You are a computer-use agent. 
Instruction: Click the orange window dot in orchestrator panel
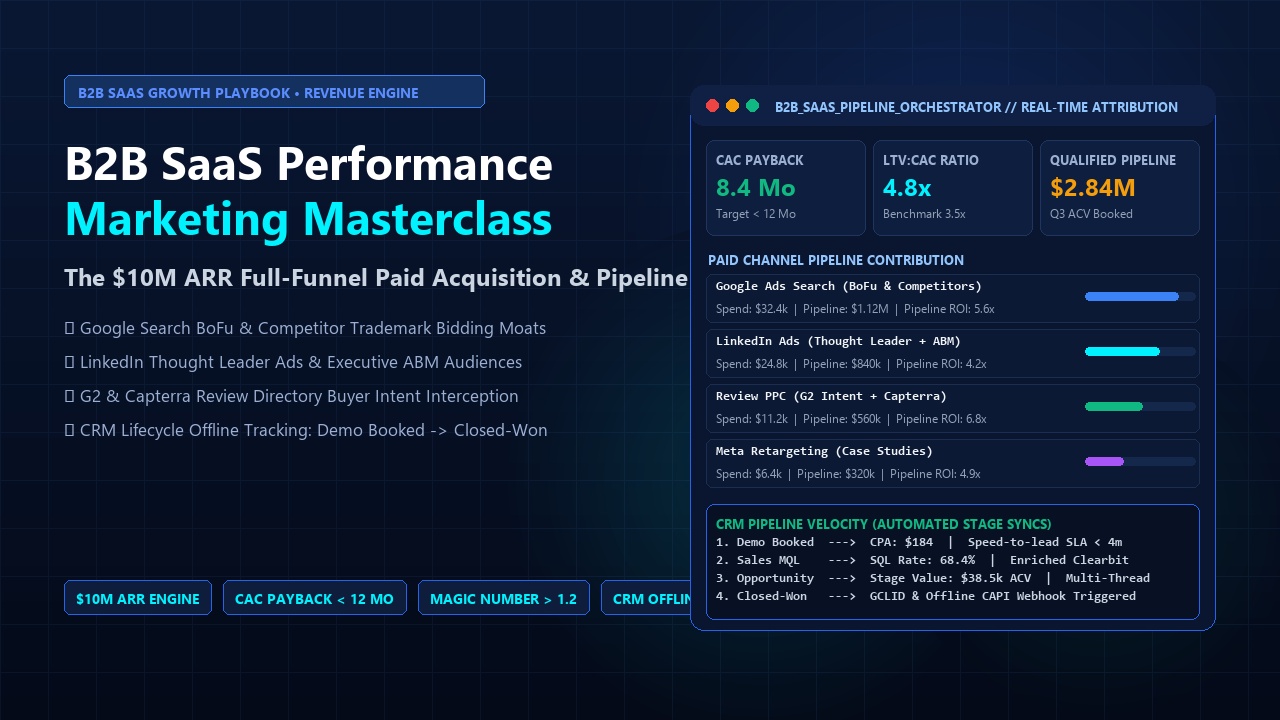click(732, 106)
